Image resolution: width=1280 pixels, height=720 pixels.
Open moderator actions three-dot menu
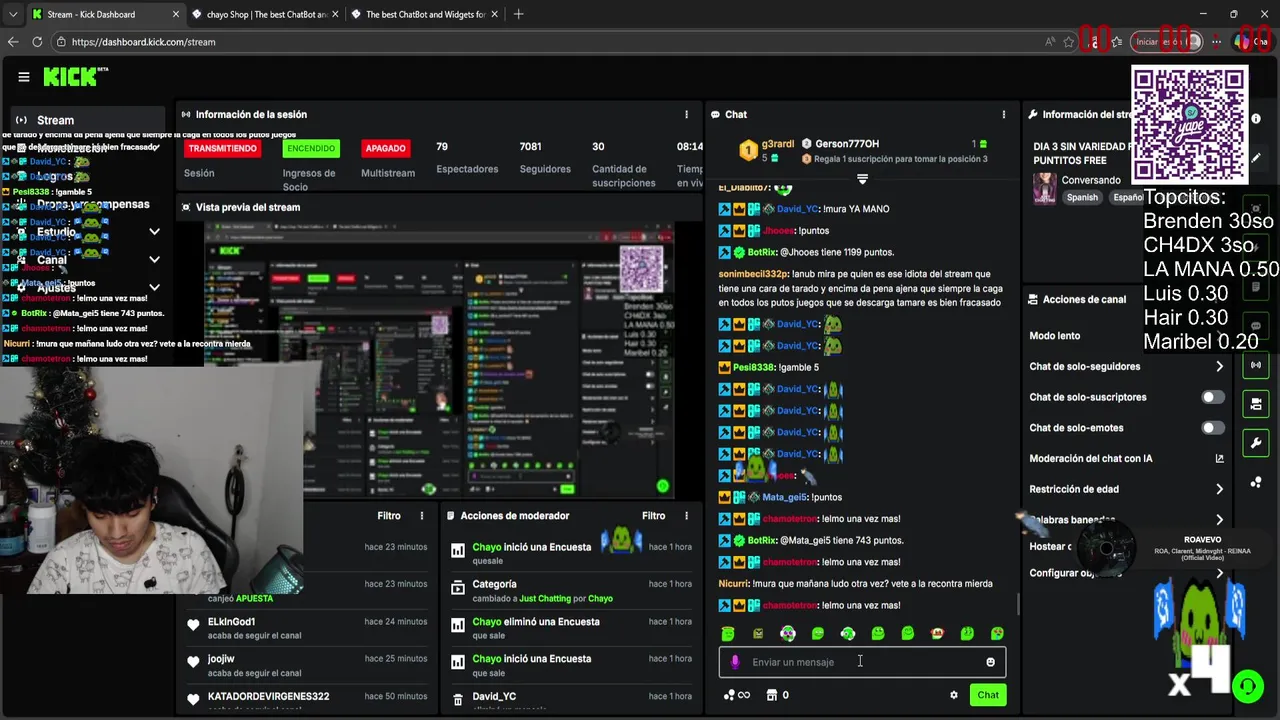click(686, 516)
